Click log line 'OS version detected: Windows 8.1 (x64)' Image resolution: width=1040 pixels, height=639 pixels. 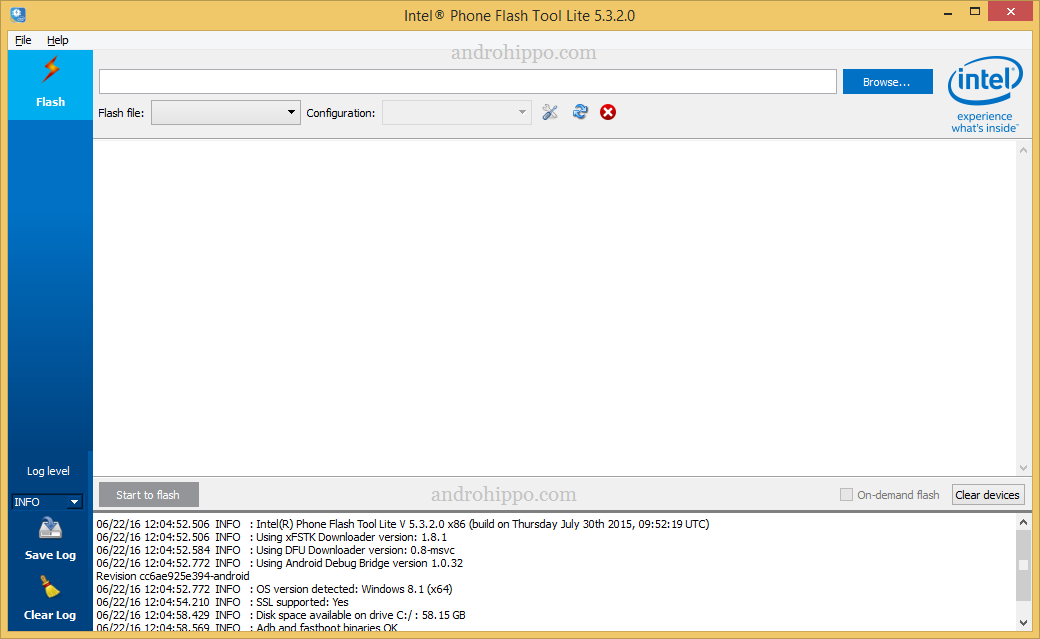pos(275,589)
